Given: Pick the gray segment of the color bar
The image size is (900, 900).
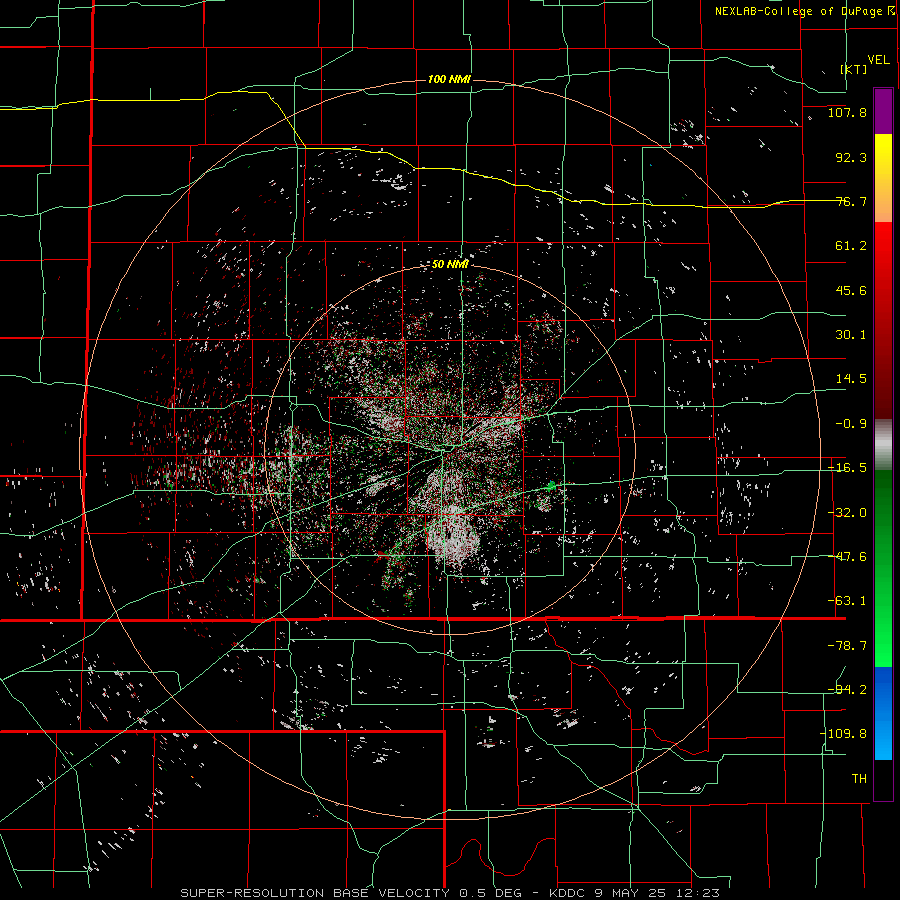Looking at the screenshot, I should click(x=883, y=445).
